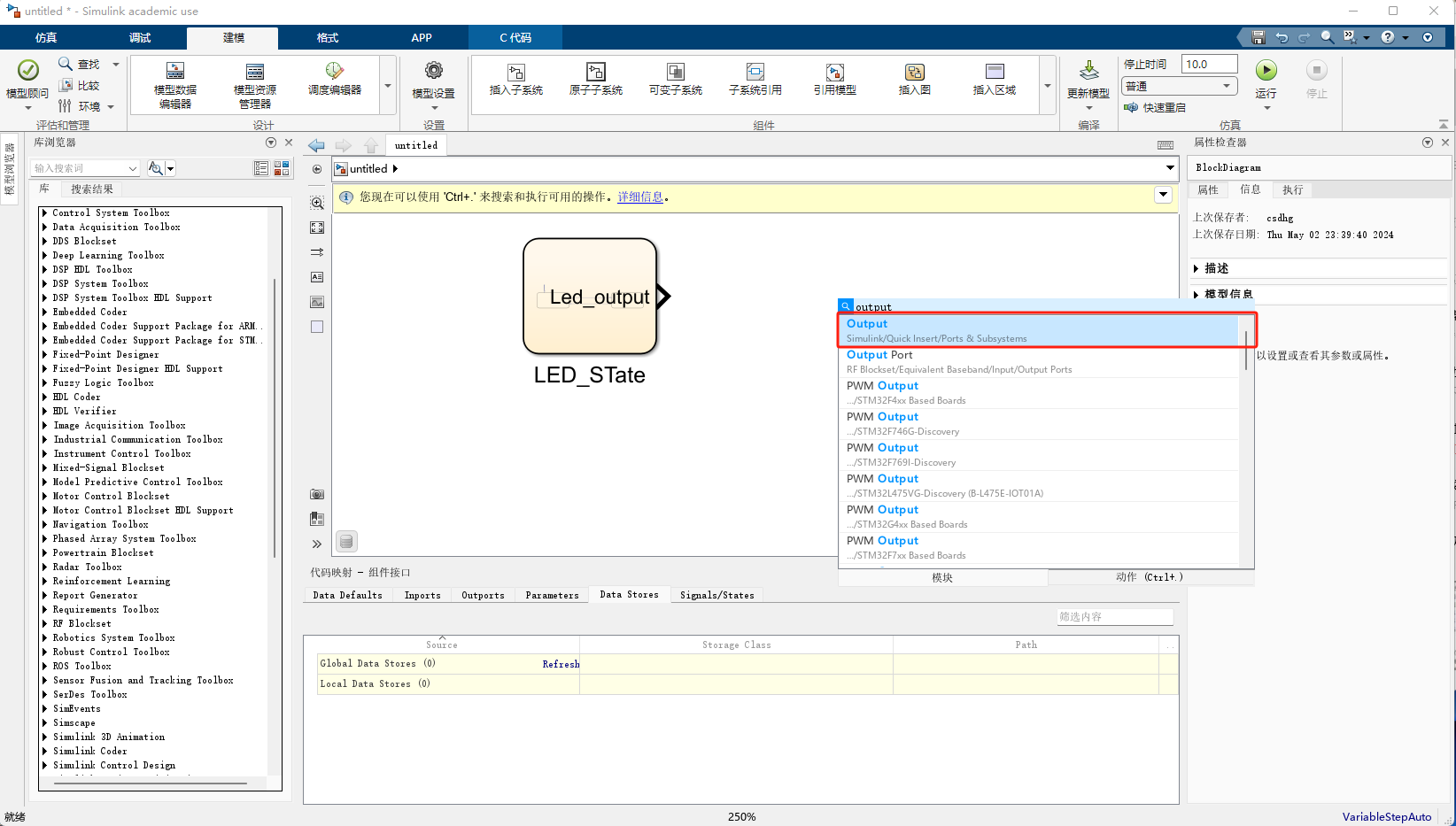Screen dimensions: 1456x826
Task: Open 模型设置 gear icon
Action: coord(433,71)
